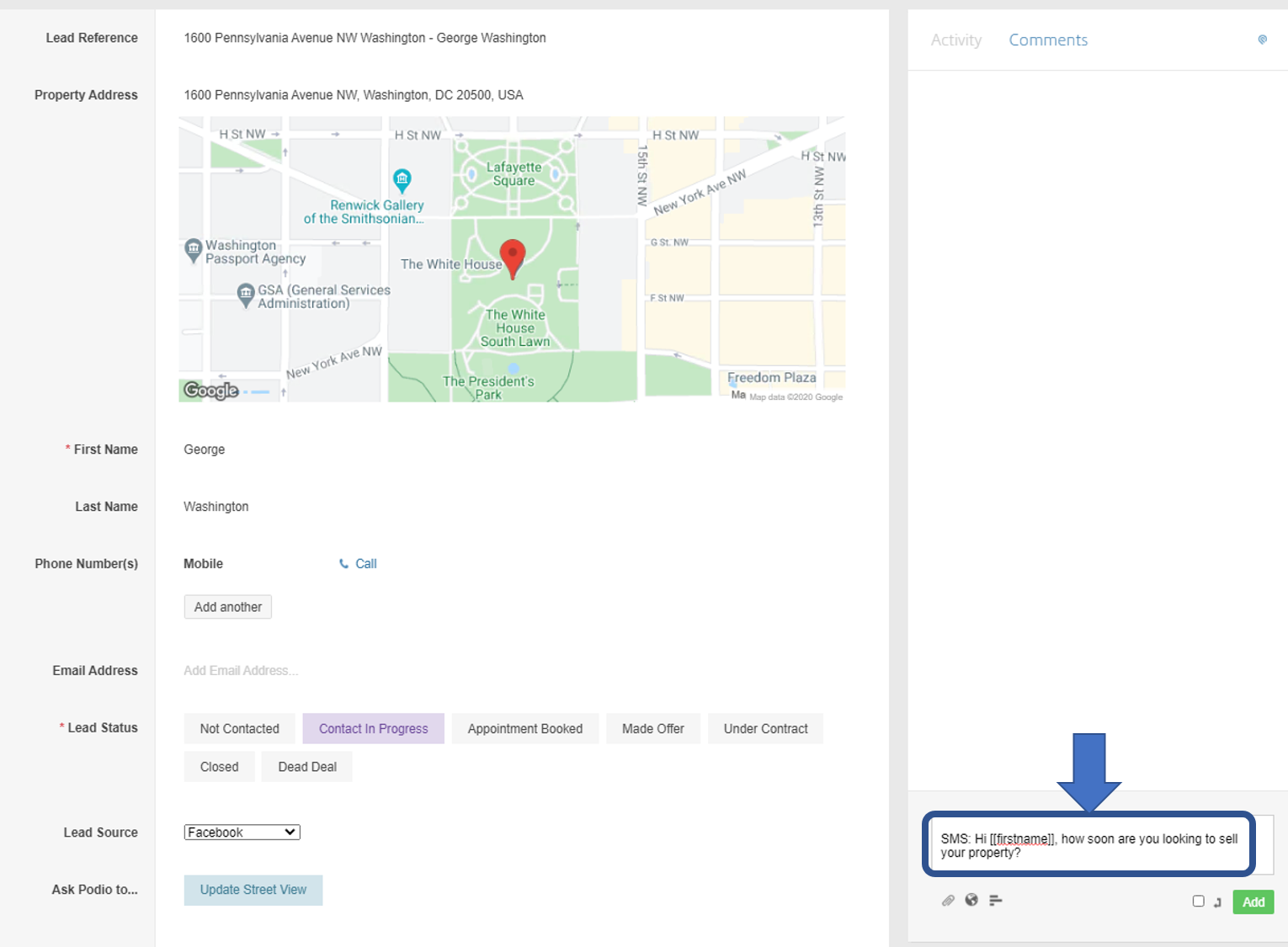Tick the checkbox next to Add button

(1198, 901)
